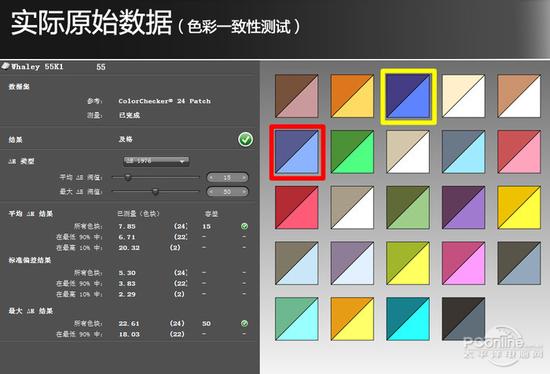The width and height of the screenshot is (550, 374).
Task: Select gray-brown and pale blue patch
Action: 297,263
